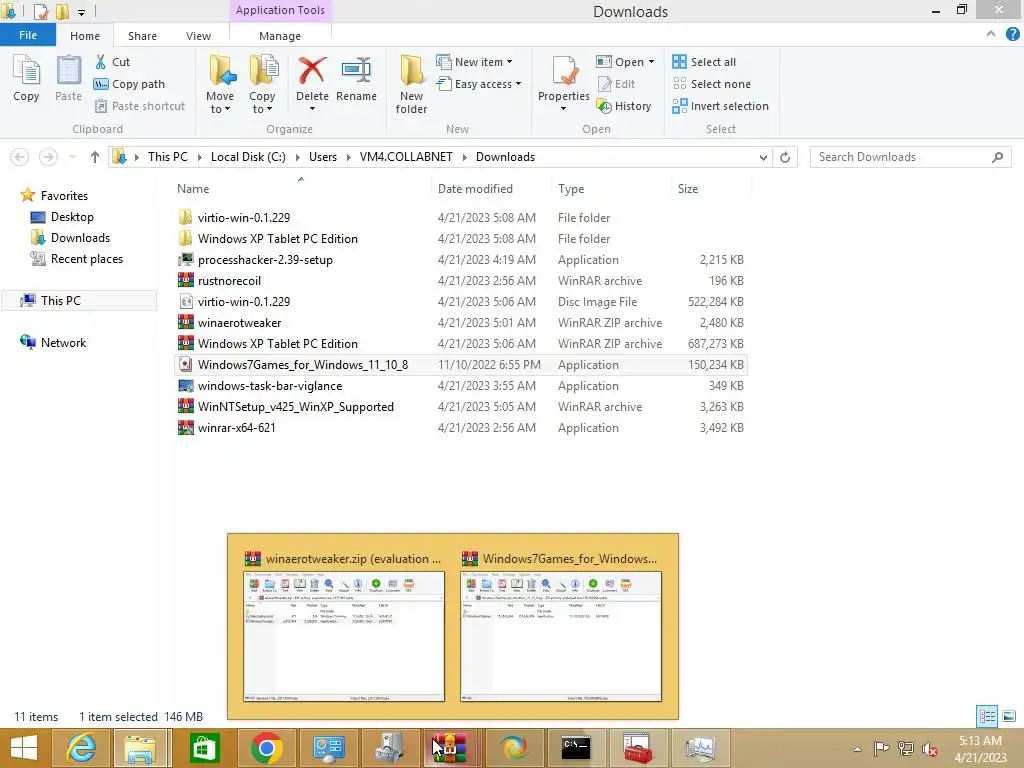Click Select all in ribbon
This screenshot has width=1024, height=768.
704,62
